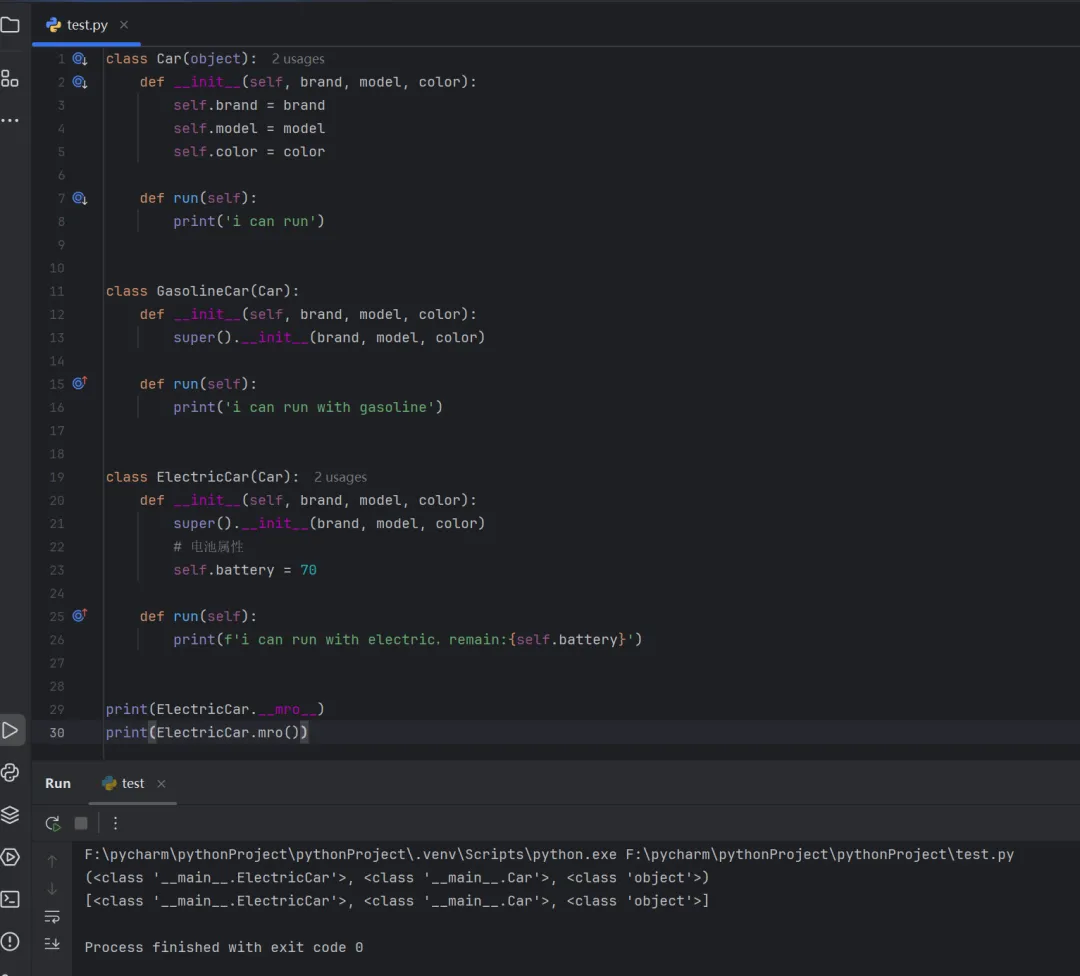Click 'print(ElectricCar.mro())' line
The image size is (1080, 976).
(207, 733)
